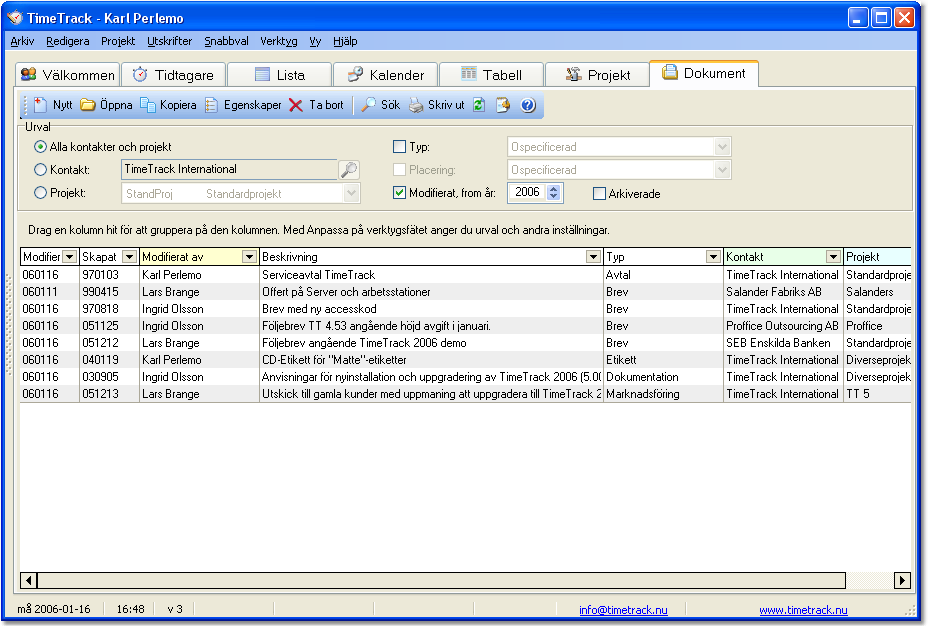
Task: Select the Kontakt radio button
Action: coord(40,170)
